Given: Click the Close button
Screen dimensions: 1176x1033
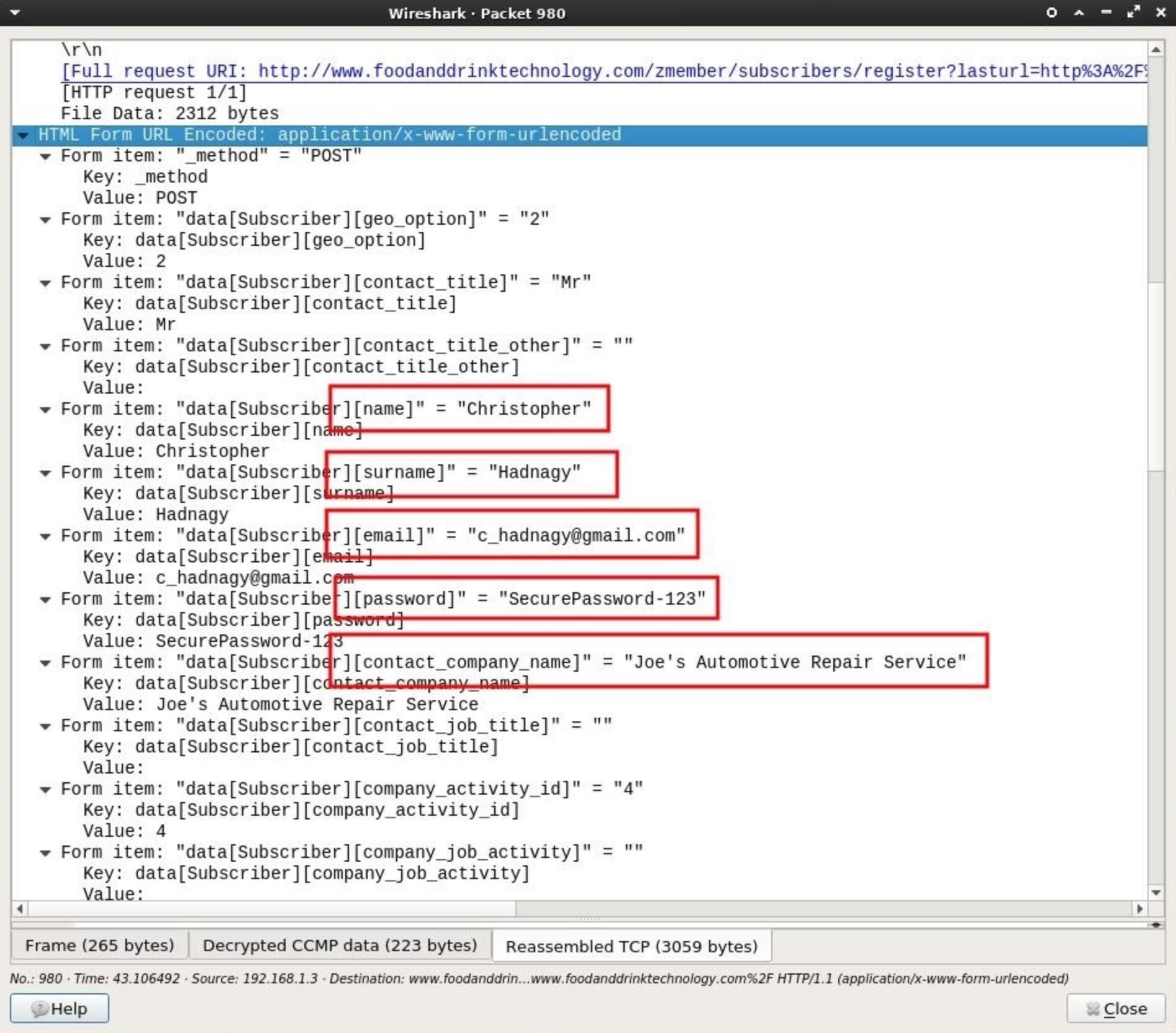Looking at the screenshot, I should pos(1115,1008).
